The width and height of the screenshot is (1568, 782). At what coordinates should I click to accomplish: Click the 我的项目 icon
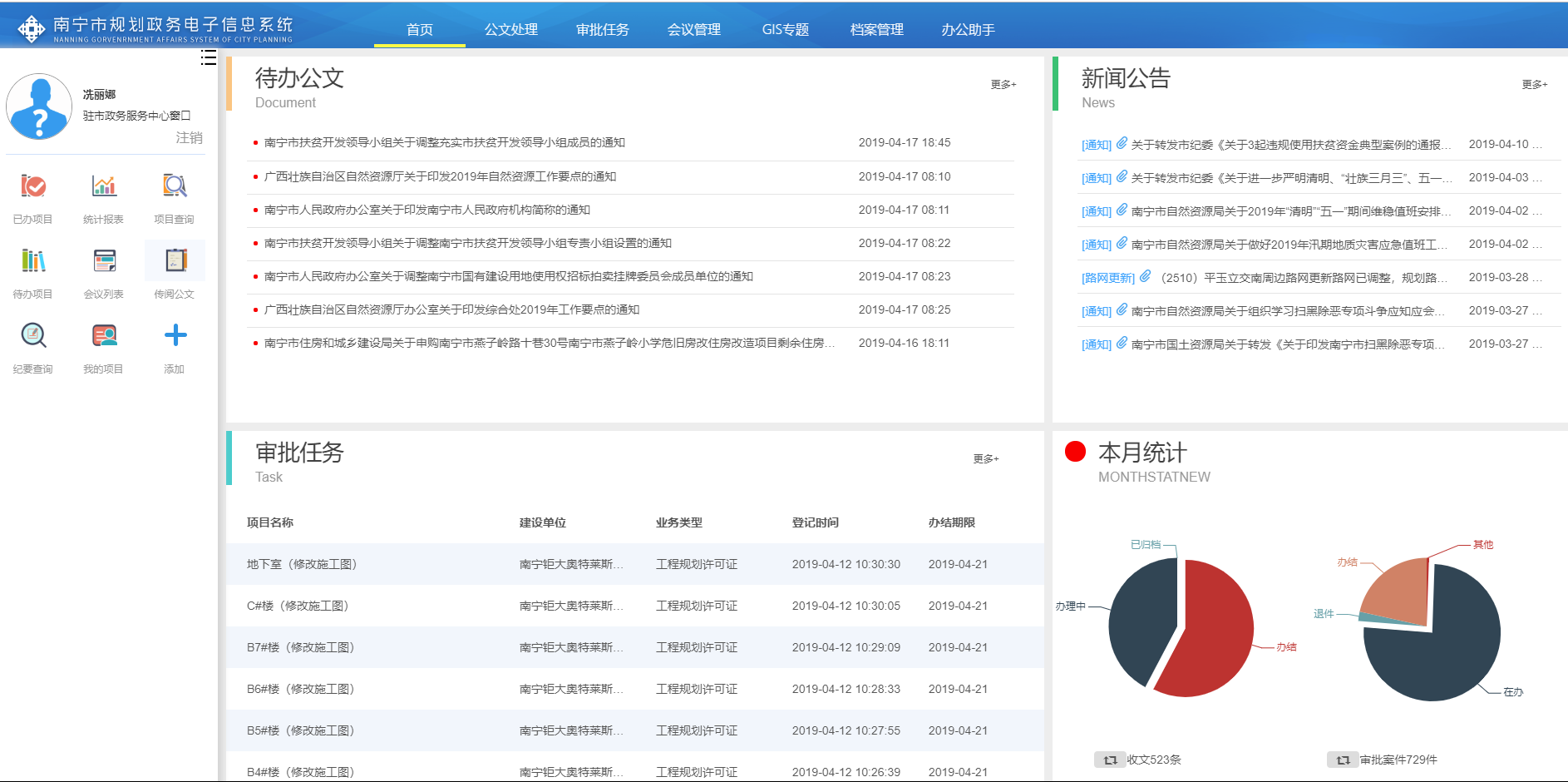[104, 336]
